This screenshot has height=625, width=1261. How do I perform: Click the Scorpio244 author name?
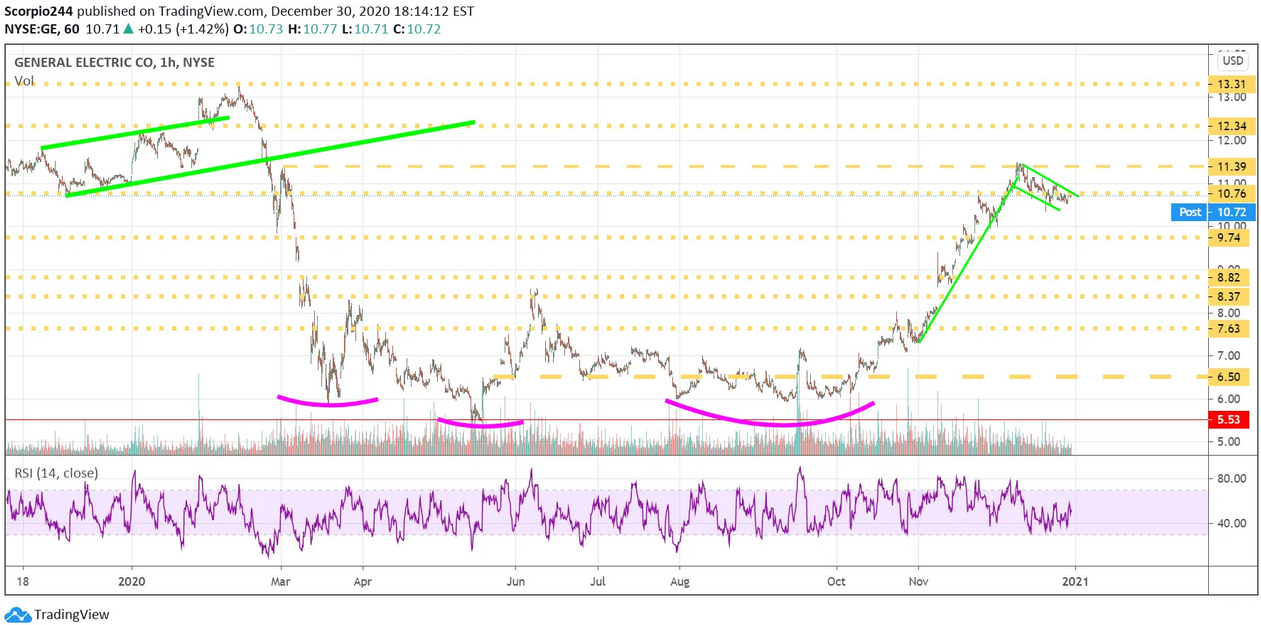pos(38,11)
